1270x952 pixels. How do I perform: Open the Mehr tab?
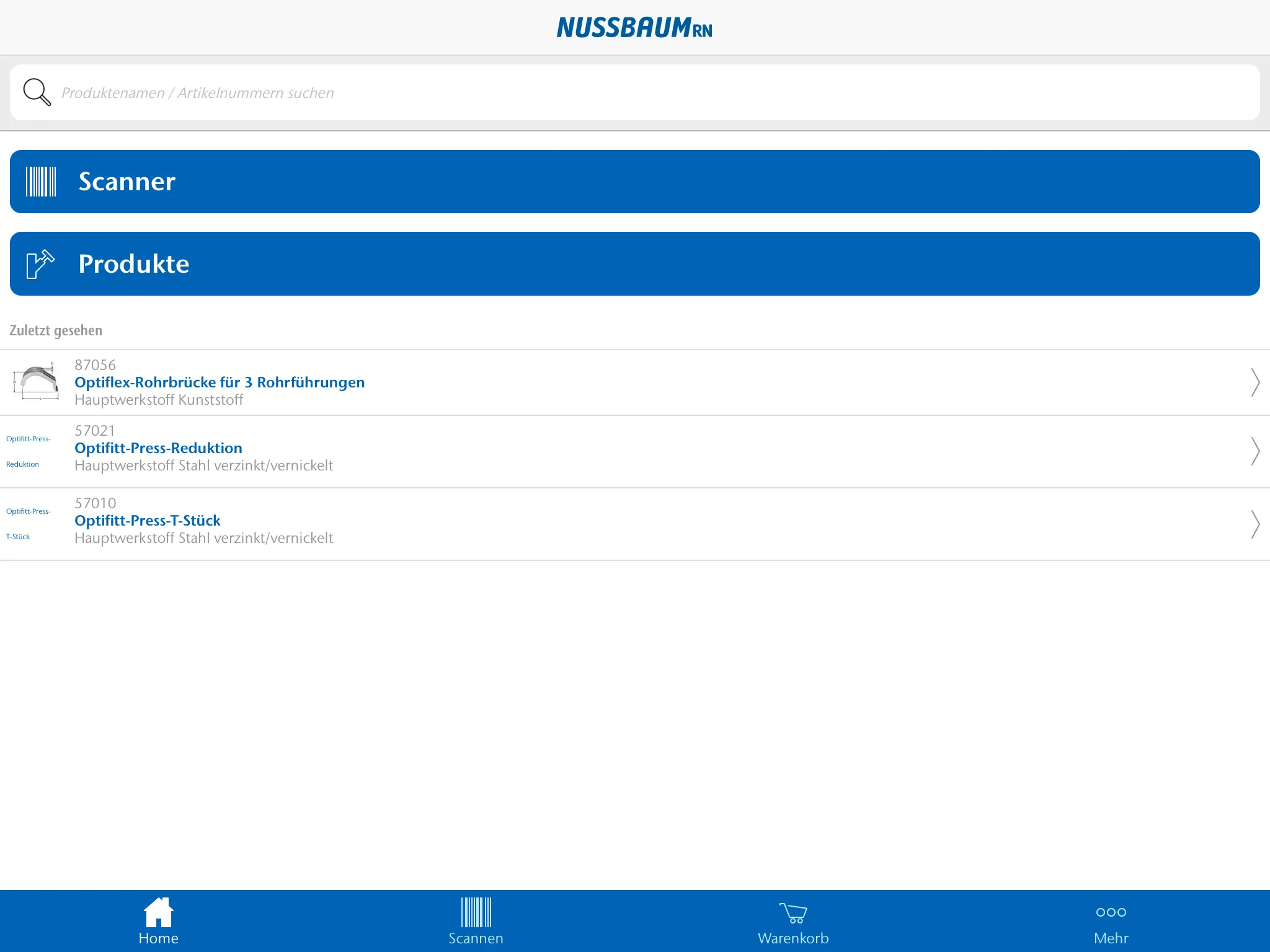pyautogui.click(x=1111, y=921)
